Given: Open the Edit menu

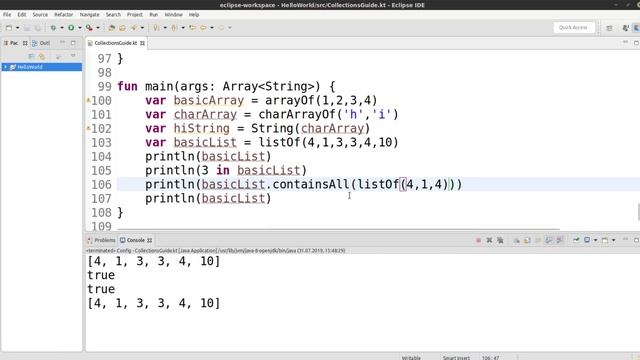Looking at the screenshot, I should tap(22, 14).
